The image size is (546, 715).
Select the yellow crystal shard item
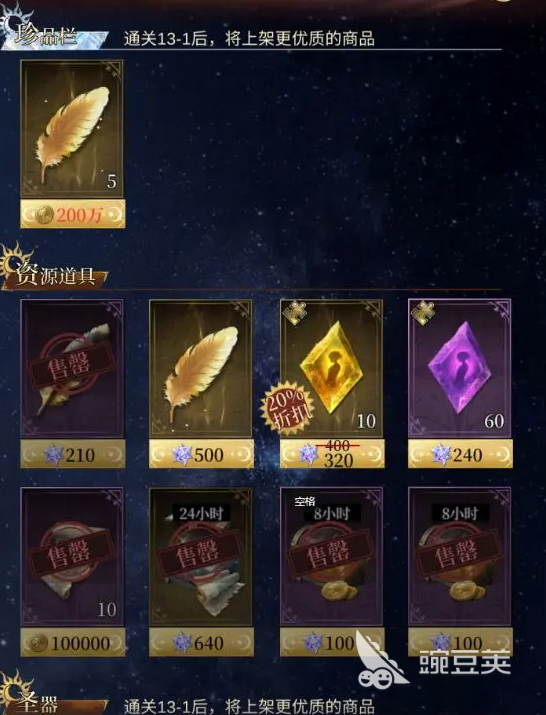[332, 368]
